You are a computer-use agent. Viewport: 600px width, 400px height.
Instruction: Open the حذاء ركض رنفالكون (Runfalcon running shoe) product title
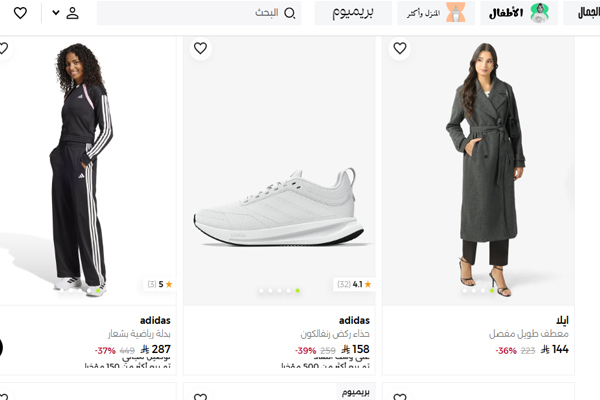(x=336, y=334)
